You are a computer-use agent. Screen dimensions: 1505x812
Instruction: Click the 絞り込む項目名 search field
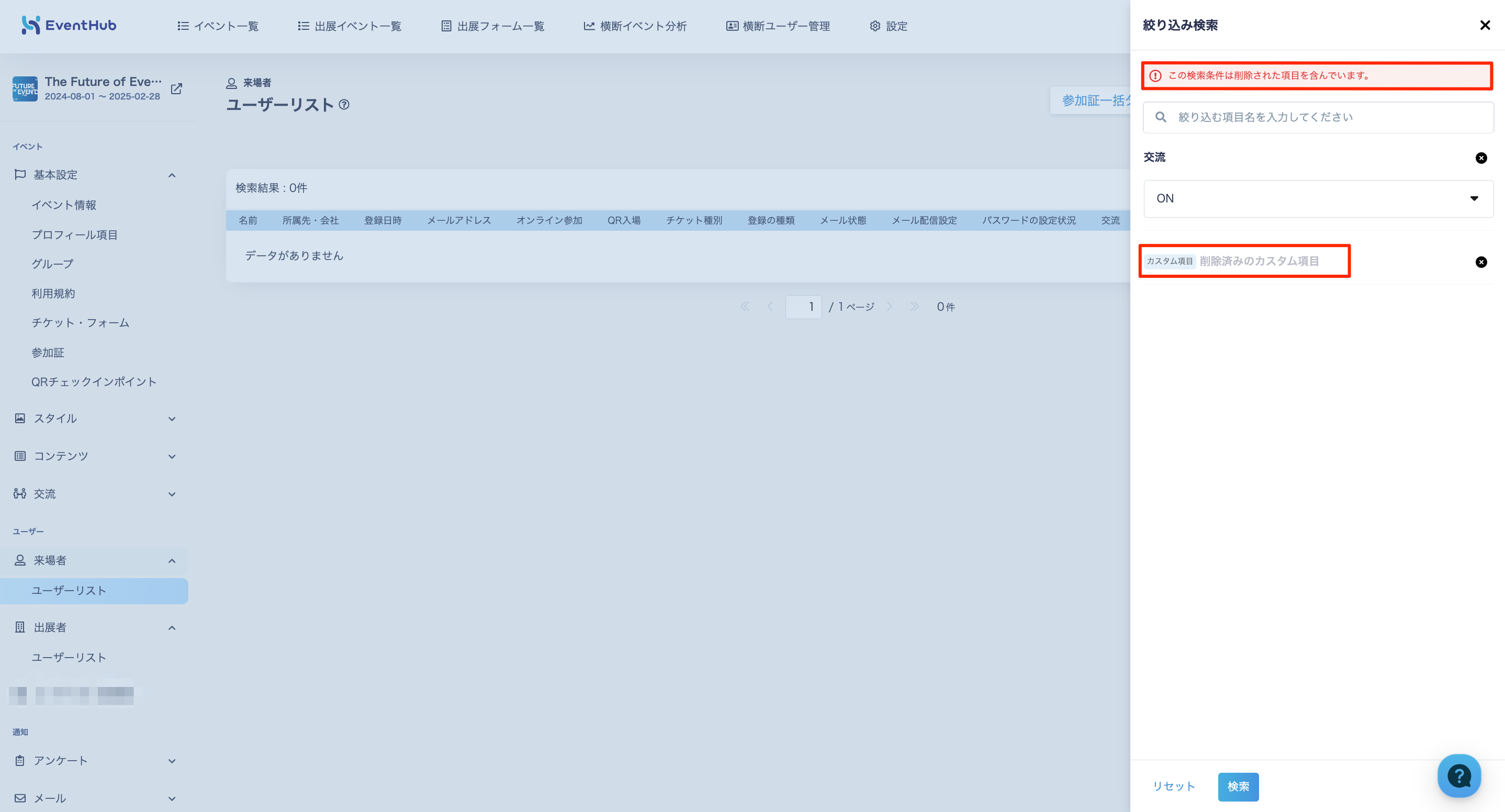(x=1318, y=117)
